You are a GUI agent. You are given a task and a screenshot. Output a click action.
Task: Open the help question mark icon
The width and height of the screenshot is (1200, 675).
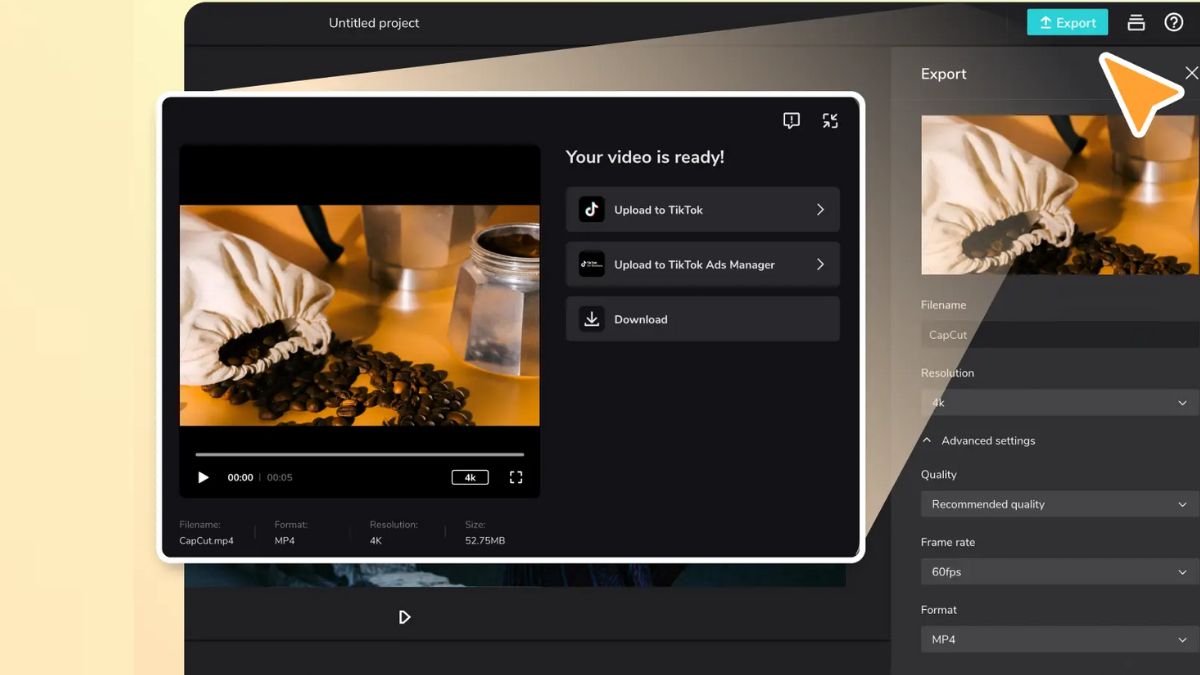click(1174, 22)
